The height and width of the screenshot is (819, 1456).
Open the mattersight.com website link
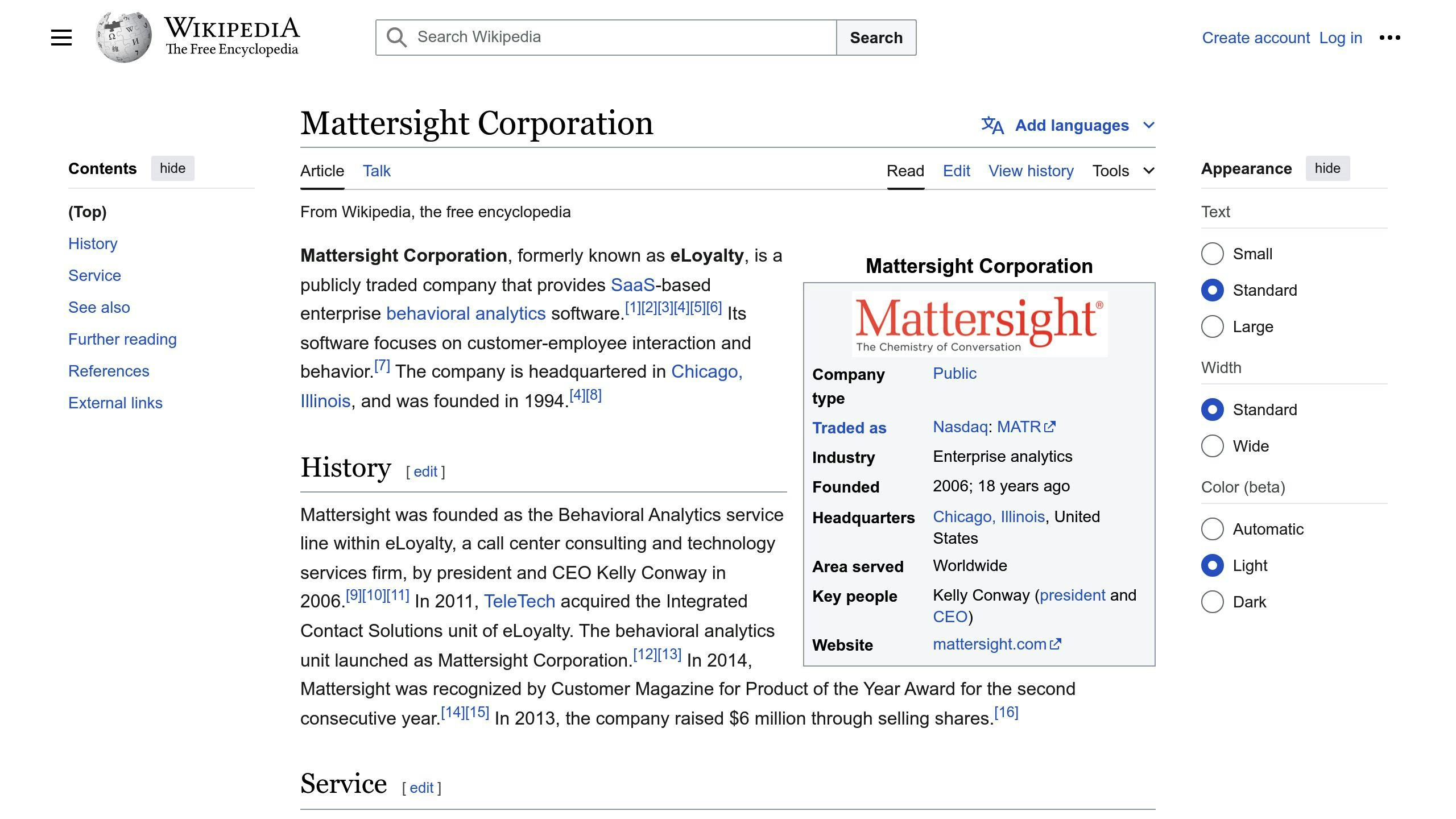tap(990, 644)
